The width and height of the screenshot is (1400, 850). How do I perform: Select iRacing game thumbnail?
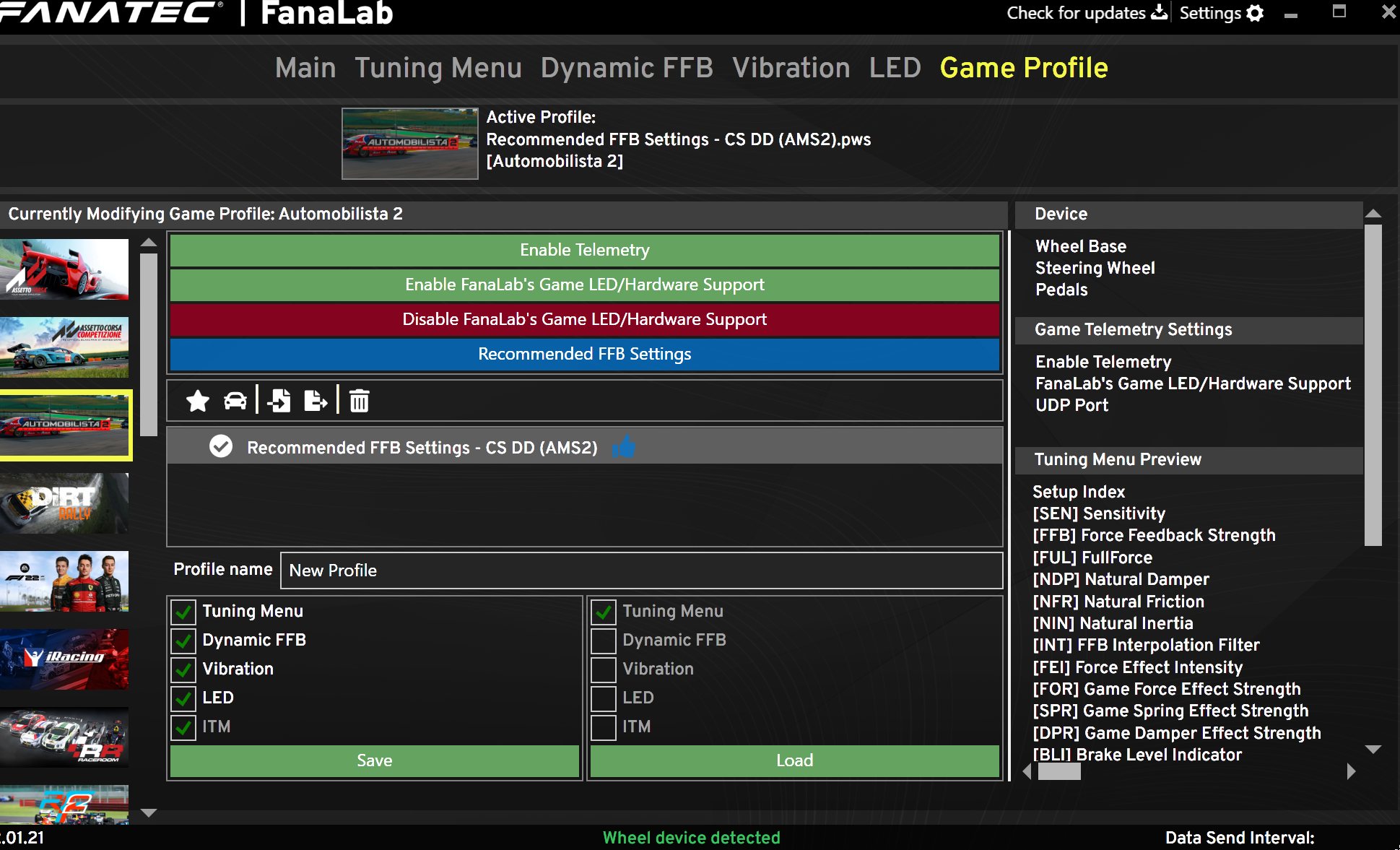click(x=64, y=659)
